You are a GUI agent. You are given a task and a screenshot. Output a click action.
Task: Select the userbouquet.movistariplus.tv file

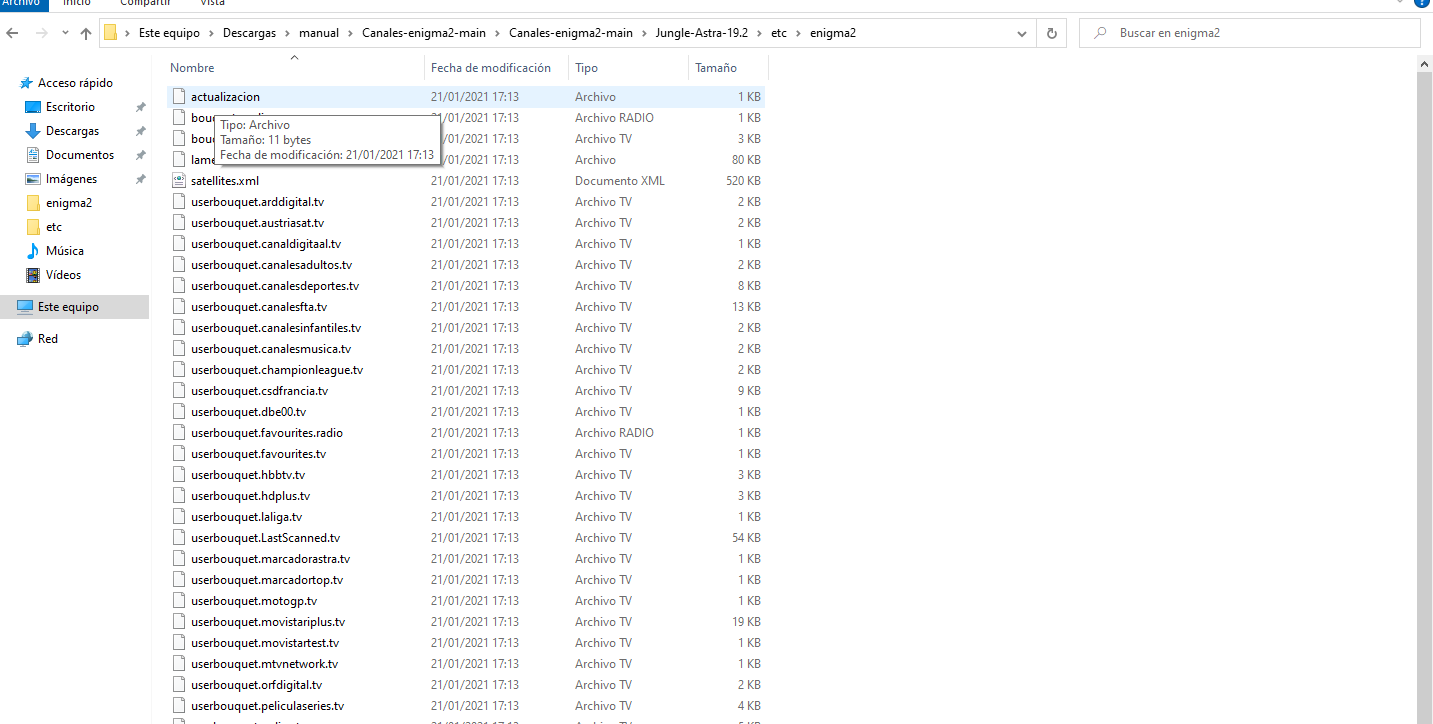click(x=267, y=622)
